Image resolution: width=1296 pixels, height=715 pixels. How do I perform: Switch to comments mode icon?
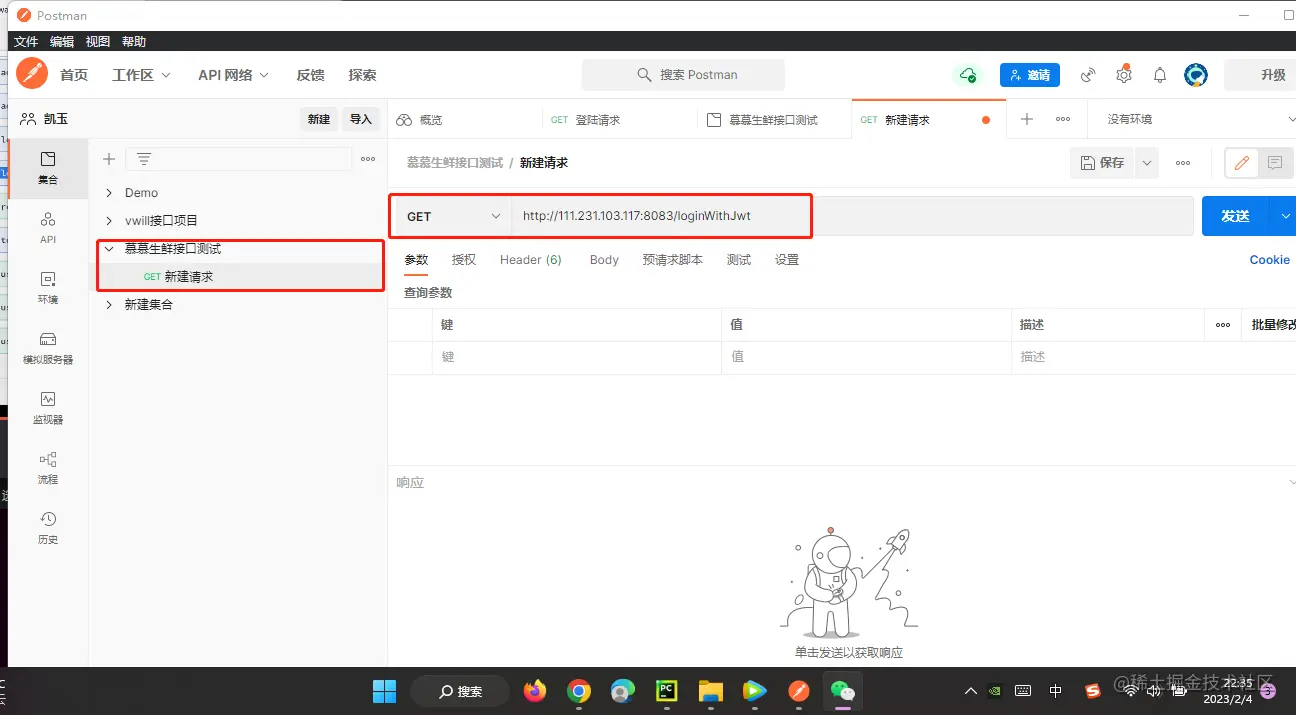tap(1274, 163)
